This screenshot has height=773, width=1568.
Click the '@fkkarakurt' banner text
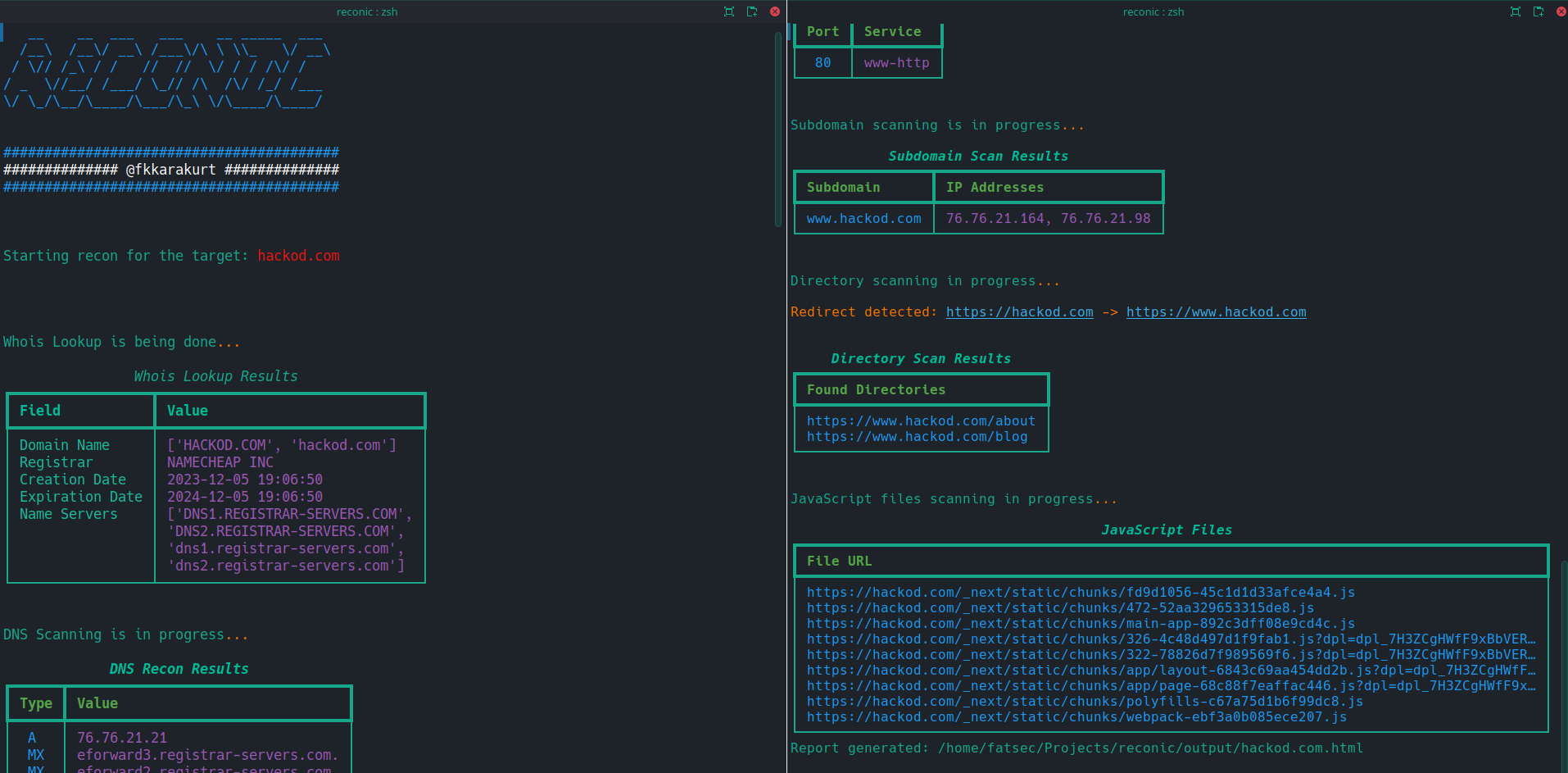tap(171, 170)
